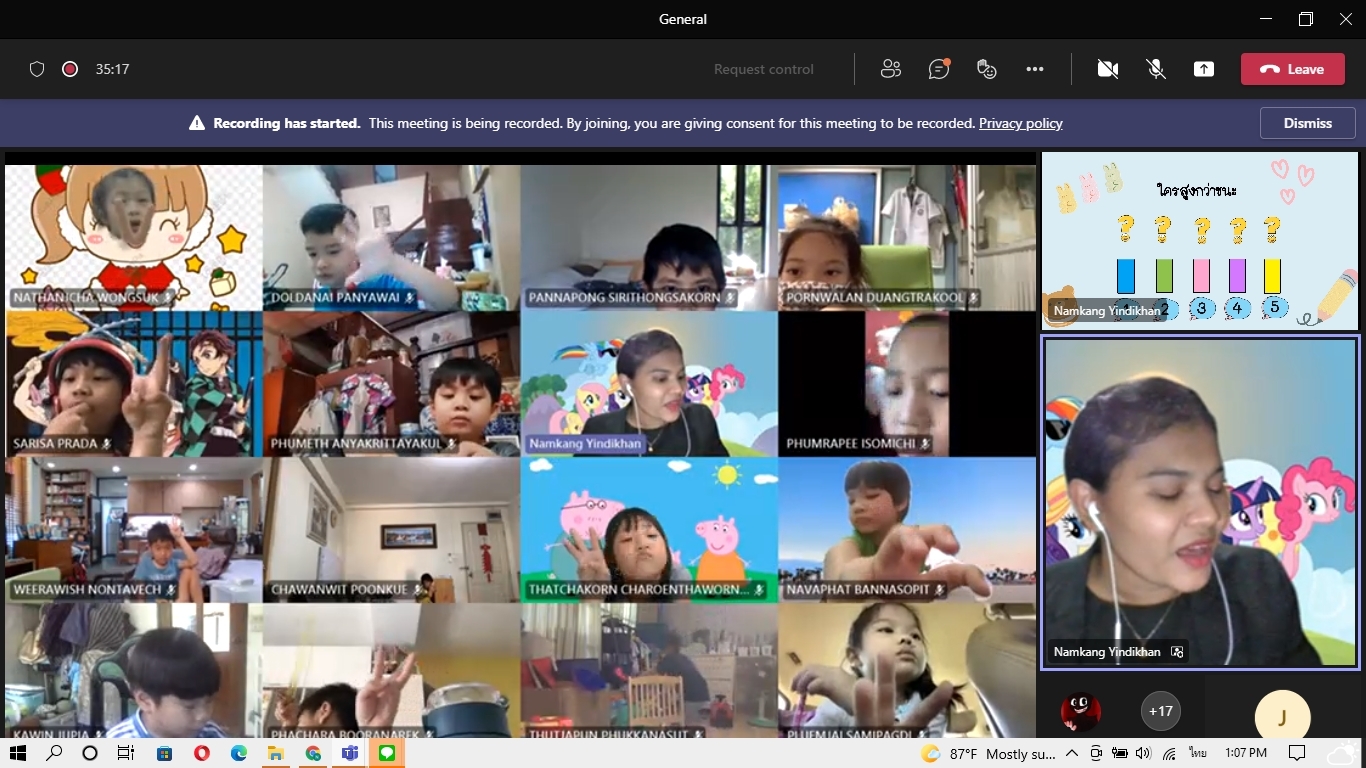Open the Privacy policy link
The height and width of the screenshot is (768, 1366).
coord(1020,123)
